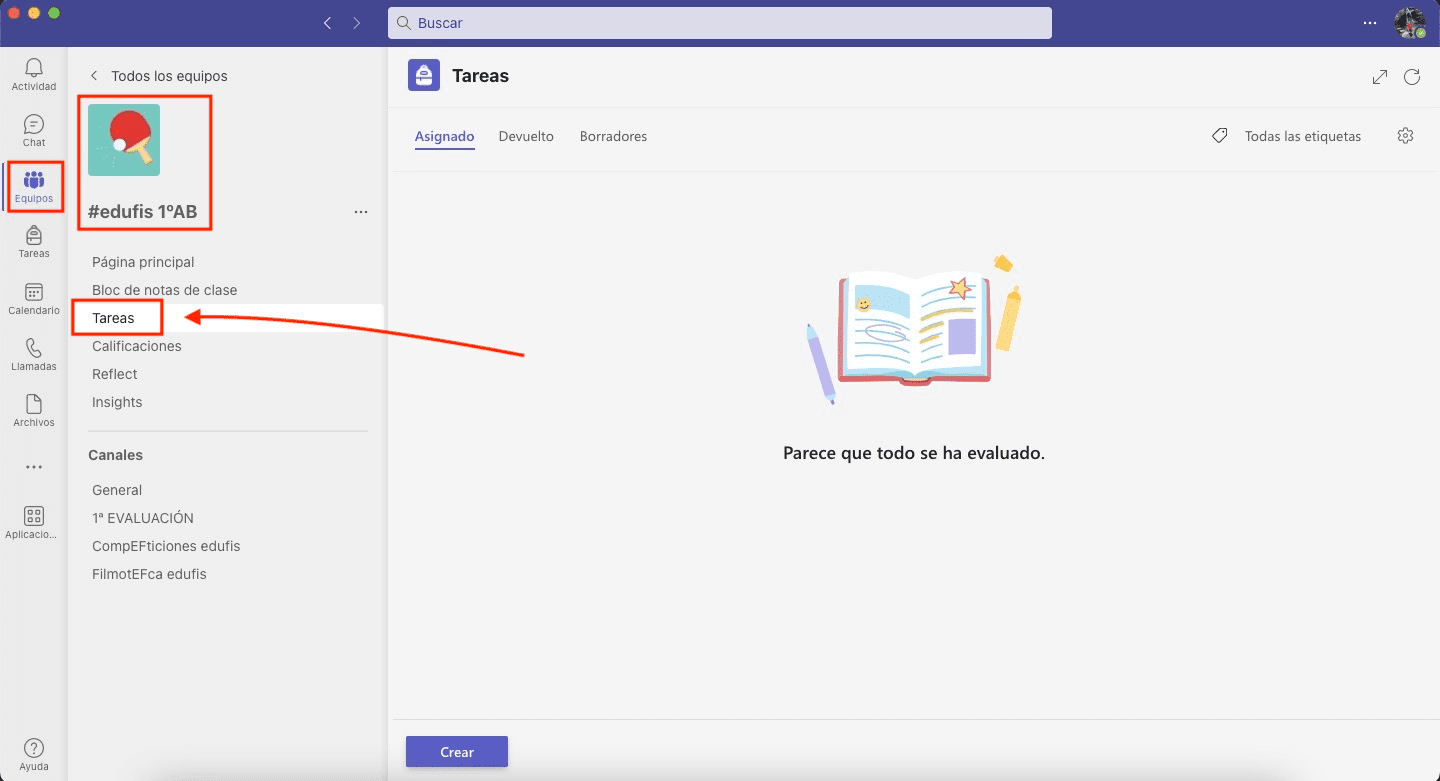The image size is (1440, 781).
Task: Expand more apps ellipsis in left rail
Action: click(34, 467)
